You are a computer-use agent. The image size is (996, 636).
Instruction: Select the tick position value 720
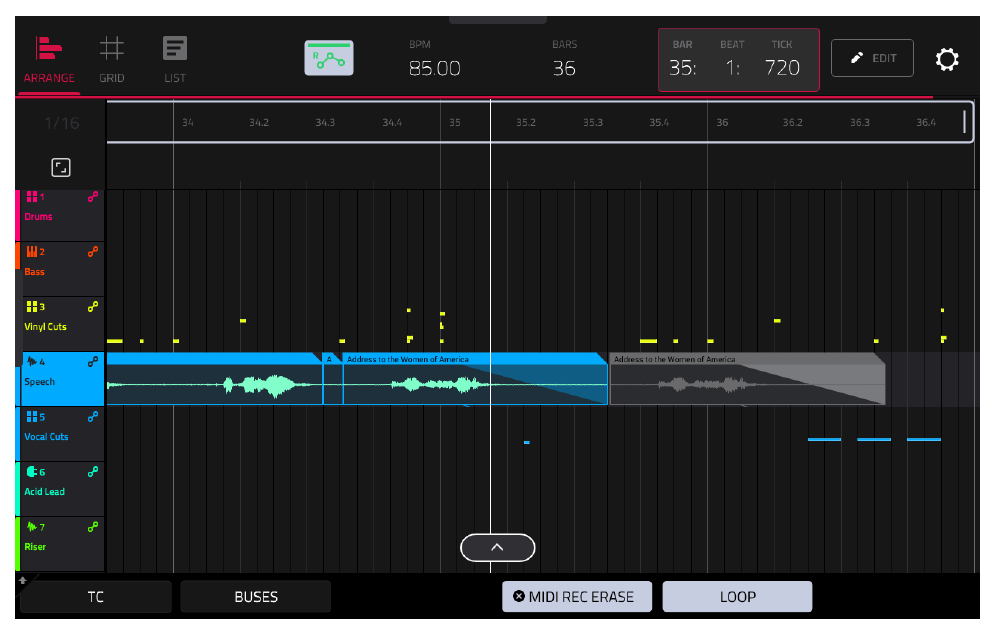pyautogui.click(x=782, y=67)
